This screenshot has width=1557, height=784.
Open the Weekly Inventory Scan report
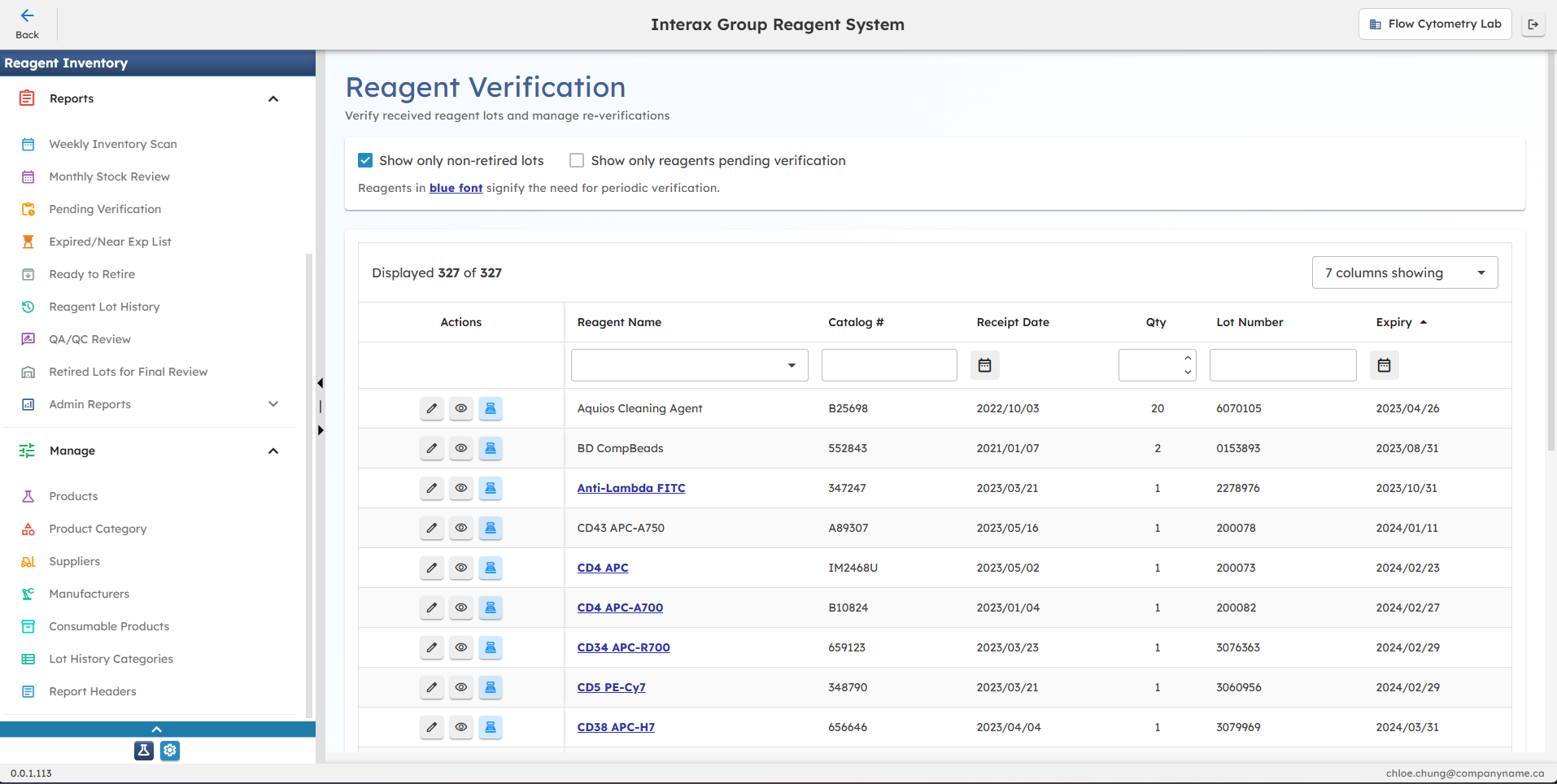[x=113, y=144]
